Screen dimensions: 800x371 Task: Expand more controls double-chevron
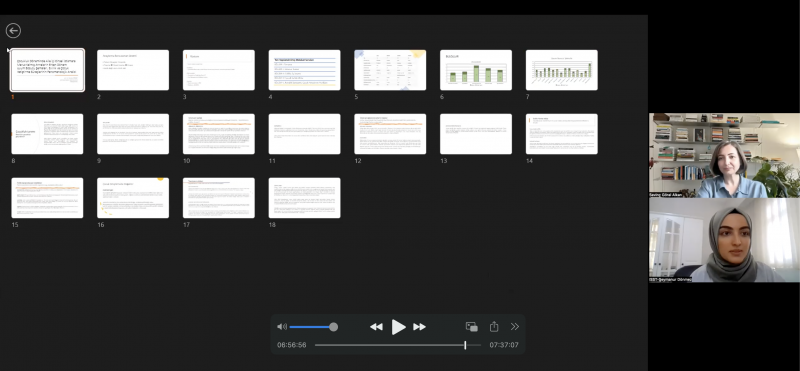pos(515,327)
